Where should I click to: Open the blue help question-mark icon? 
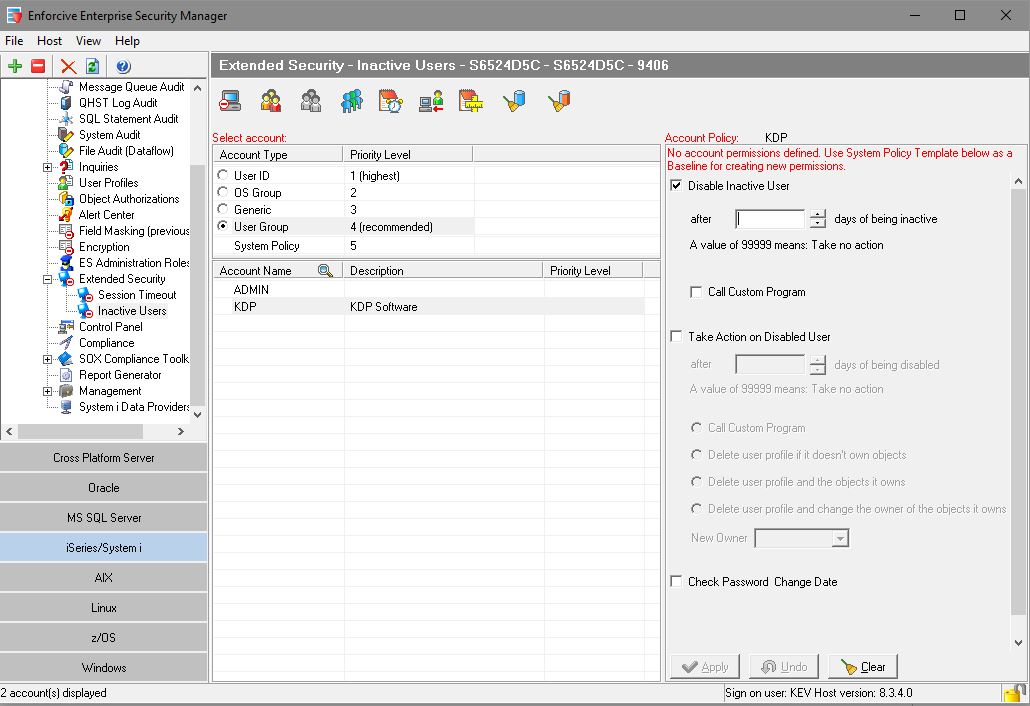(x=123, y=66)
